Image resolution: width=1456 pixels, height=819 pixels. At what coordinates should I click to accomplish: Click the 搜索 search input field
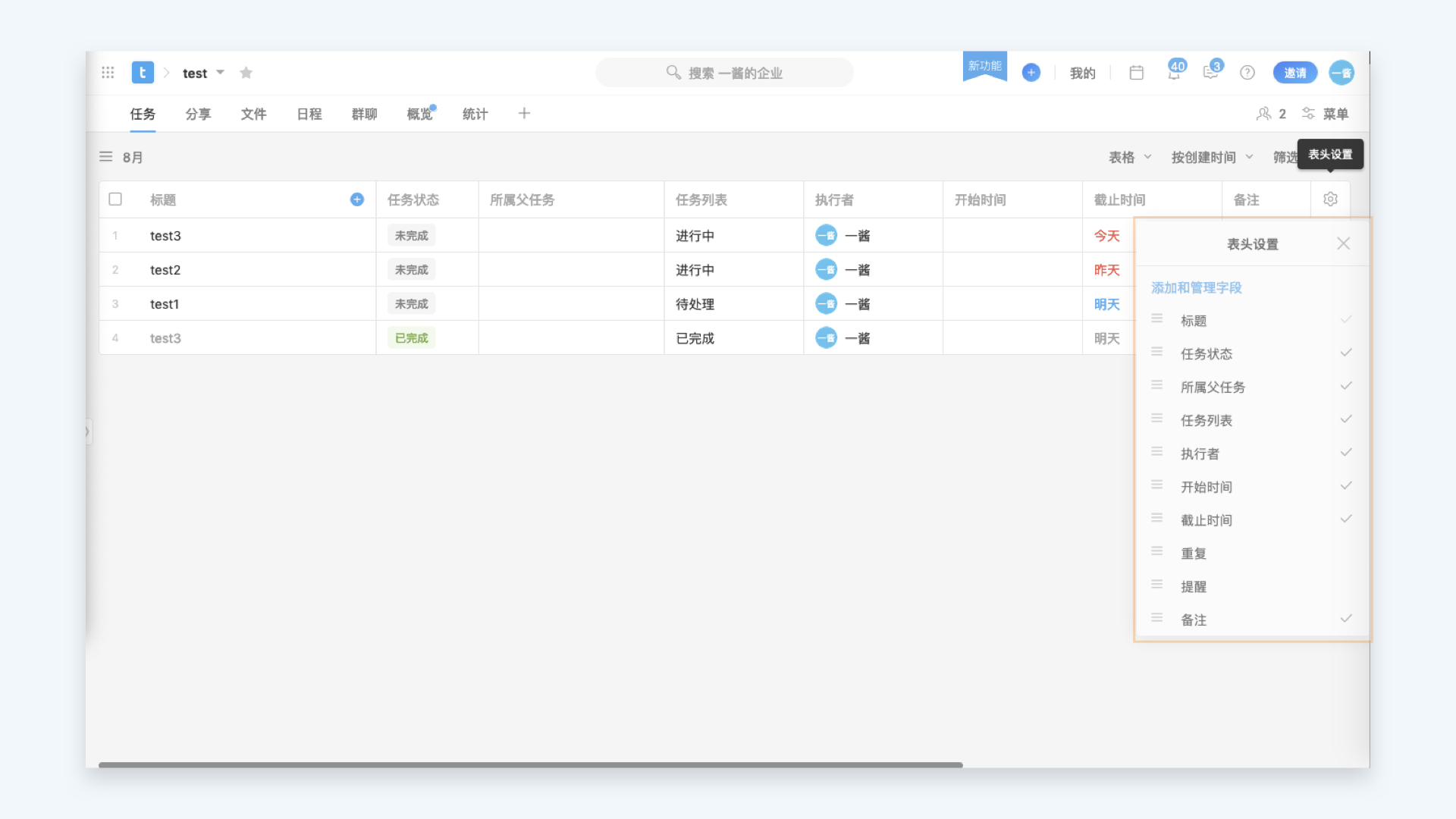(724, 73)
